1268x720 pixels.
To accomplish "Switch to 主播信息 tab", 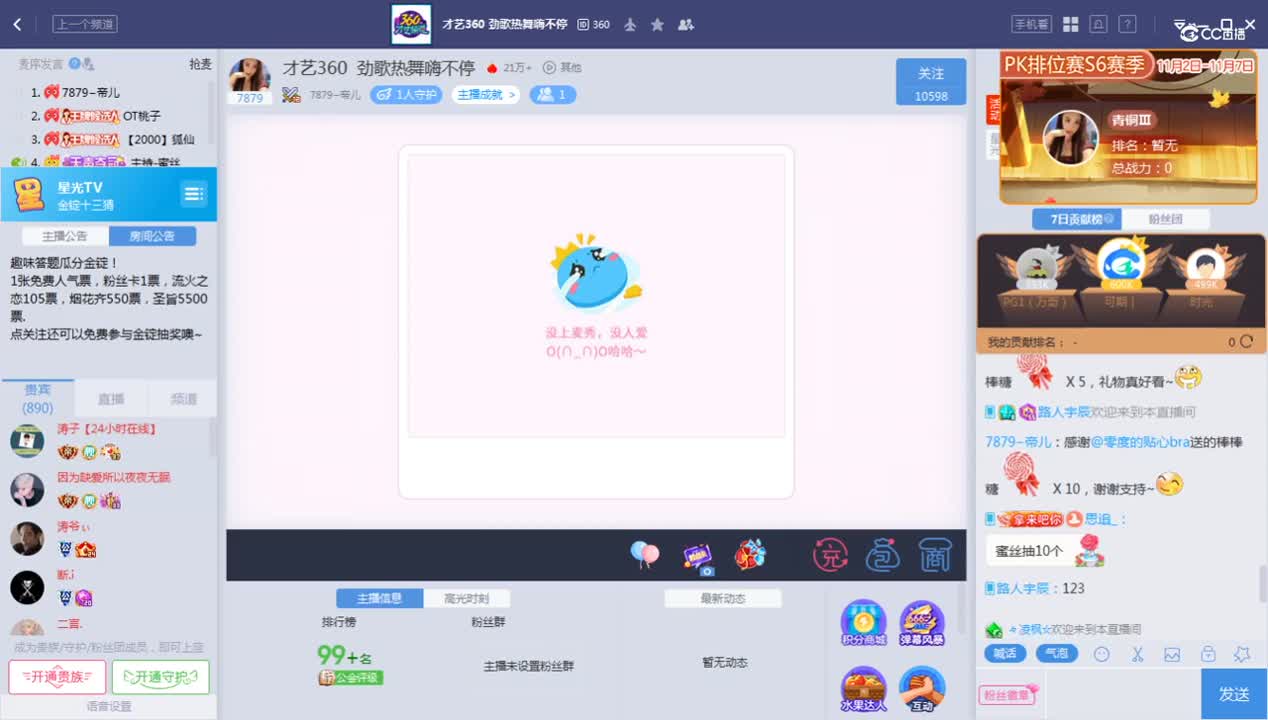I will (379, 598).
